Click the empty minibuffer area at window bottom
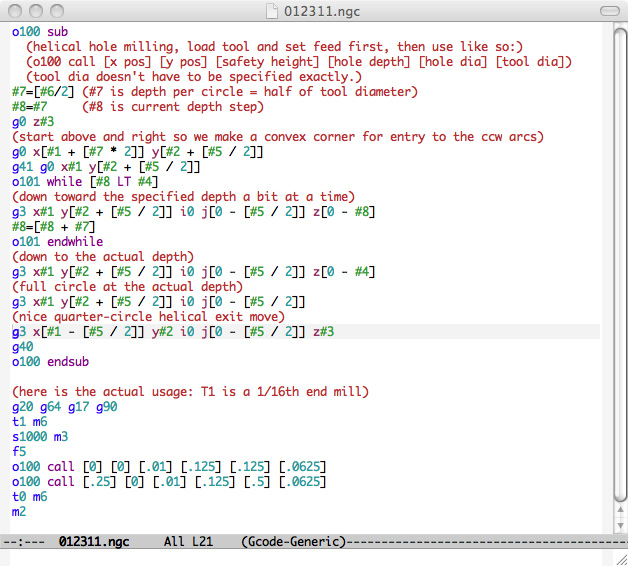The width and height of the screenshot is (628, 566). [x=306, y=558]
